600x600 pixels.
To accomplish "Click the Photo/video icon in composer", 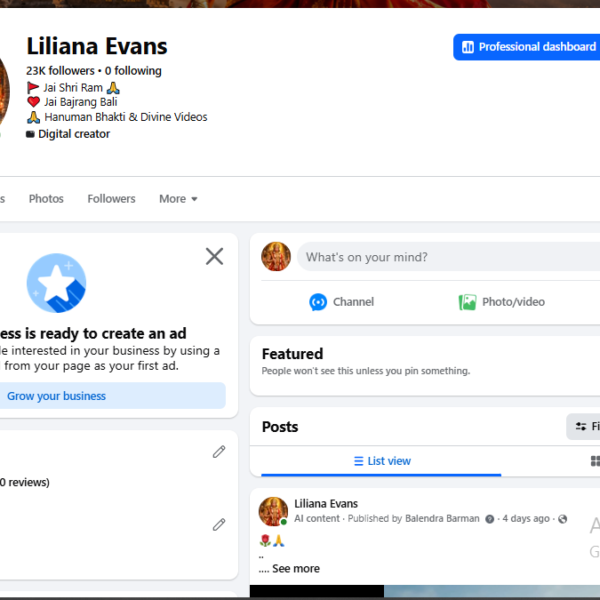I will 467,302.
